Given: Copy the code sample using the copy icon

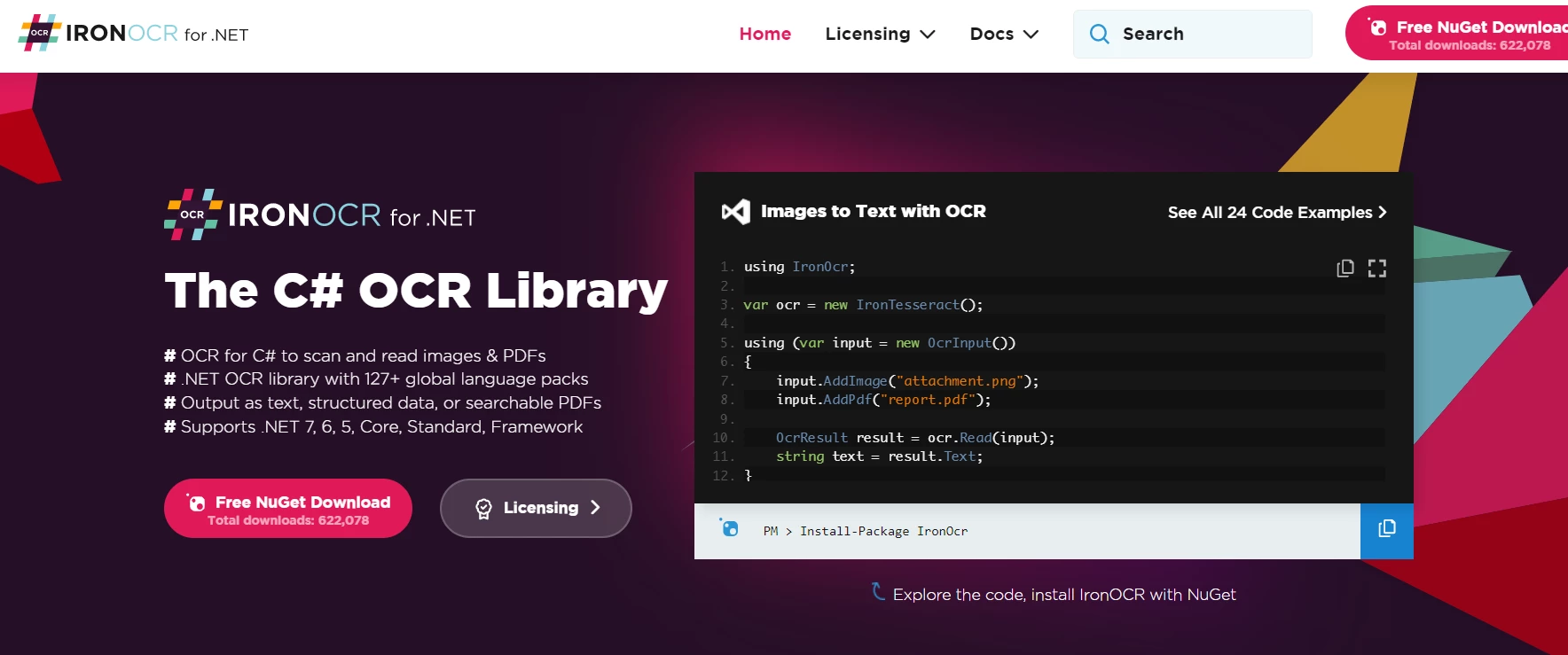Looking at the screenshot, I should point(1345,268).
